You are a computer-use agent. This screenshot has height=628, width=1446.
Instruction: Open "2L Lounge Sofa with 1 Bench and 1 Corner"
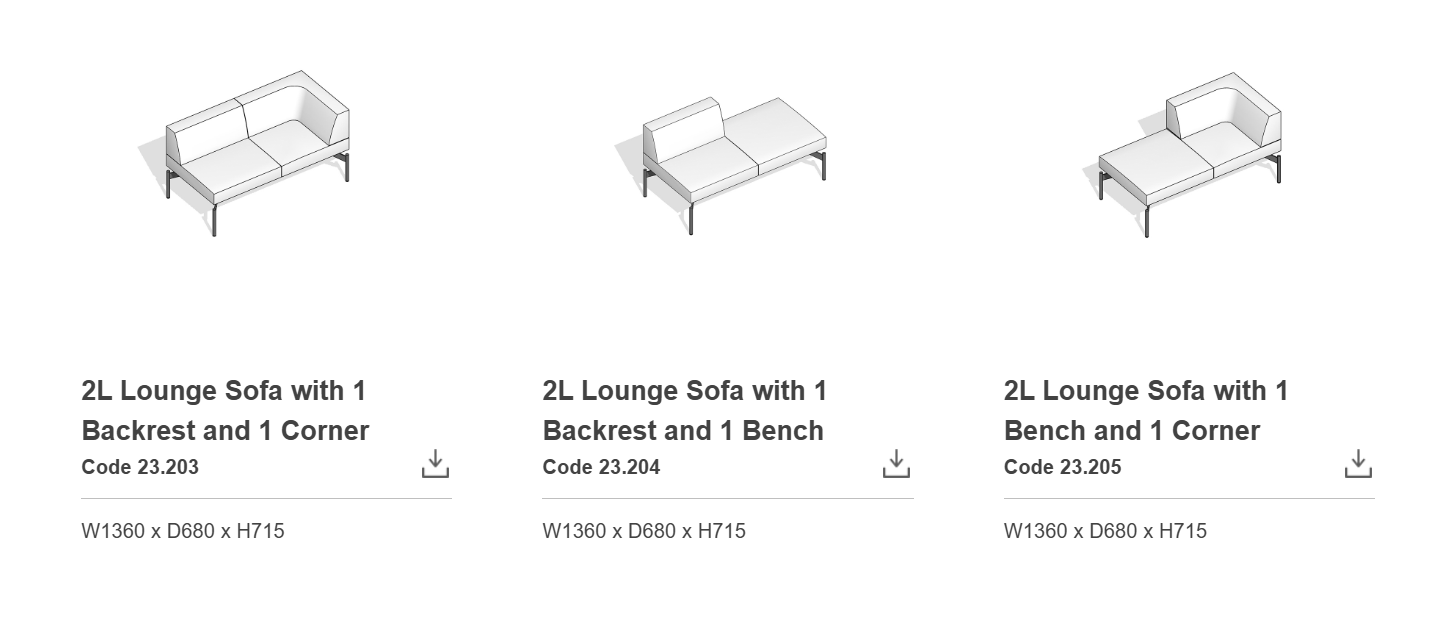(1146, 410)
